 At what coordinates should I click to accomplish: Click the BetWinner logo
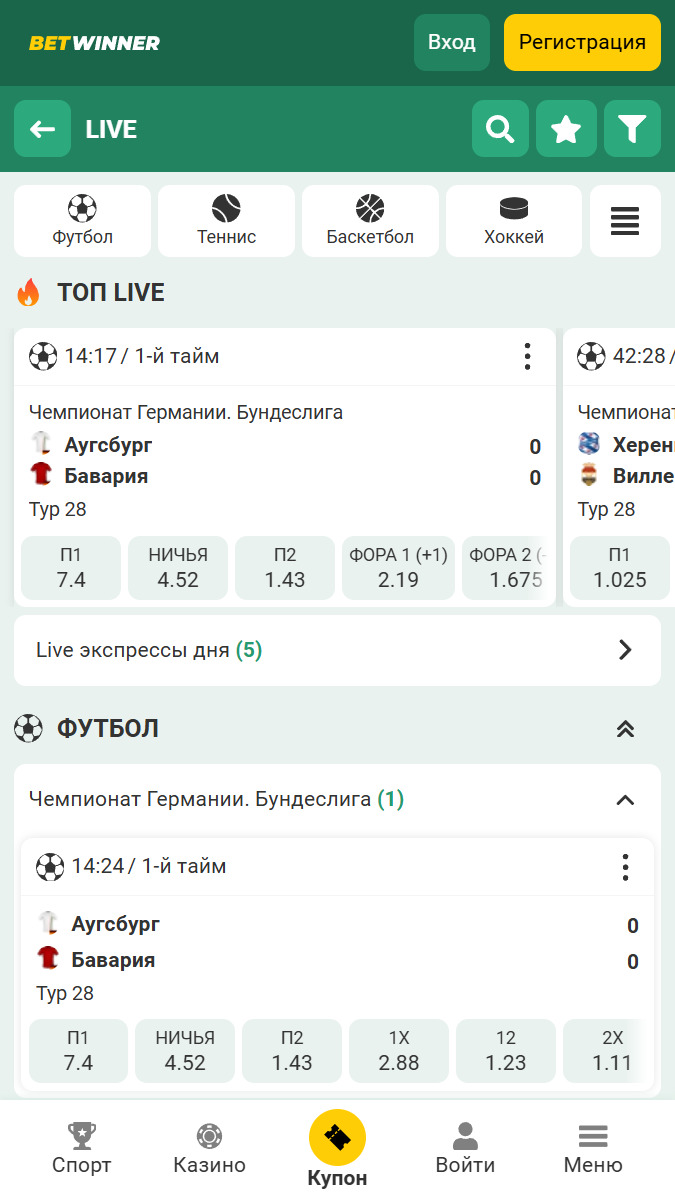[x=94, y=43]
